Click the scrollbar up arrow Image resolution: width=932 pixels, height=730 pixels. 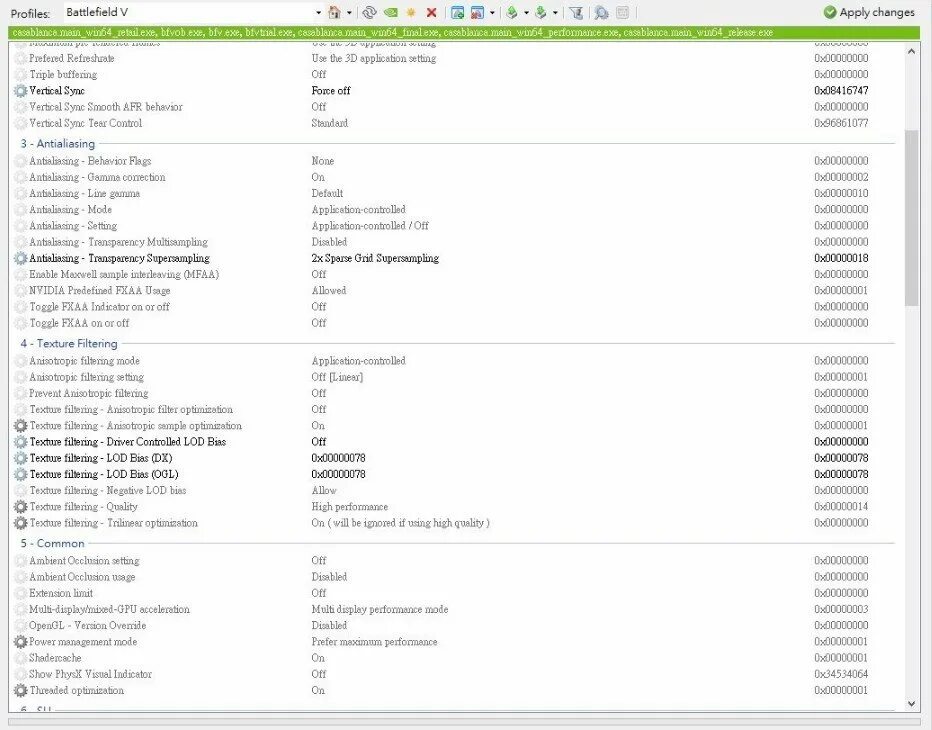click(x=912, y=52)
